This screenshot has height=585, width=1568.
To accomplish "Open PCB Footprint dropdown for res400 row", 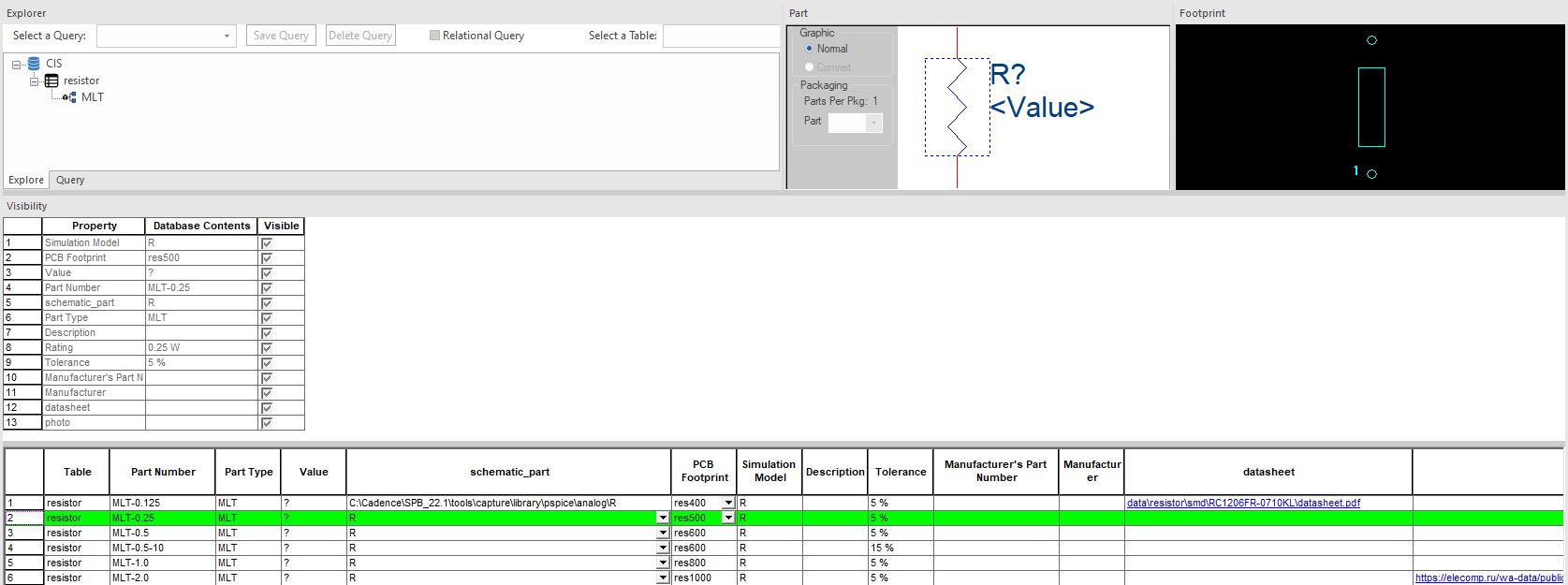I will [728, 504].
